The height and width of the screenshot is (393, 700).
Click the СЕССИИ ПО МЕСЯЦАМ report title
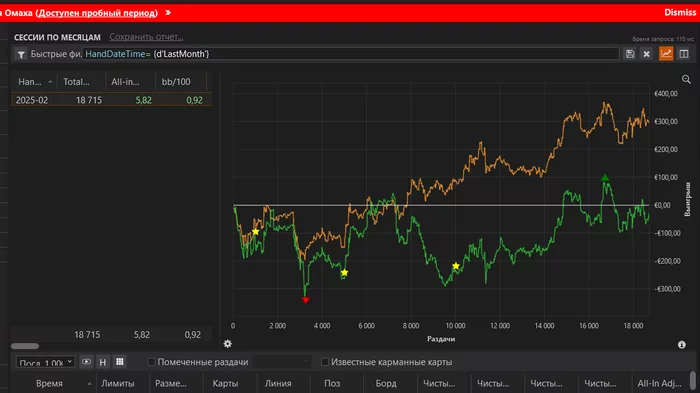point(57,38)
